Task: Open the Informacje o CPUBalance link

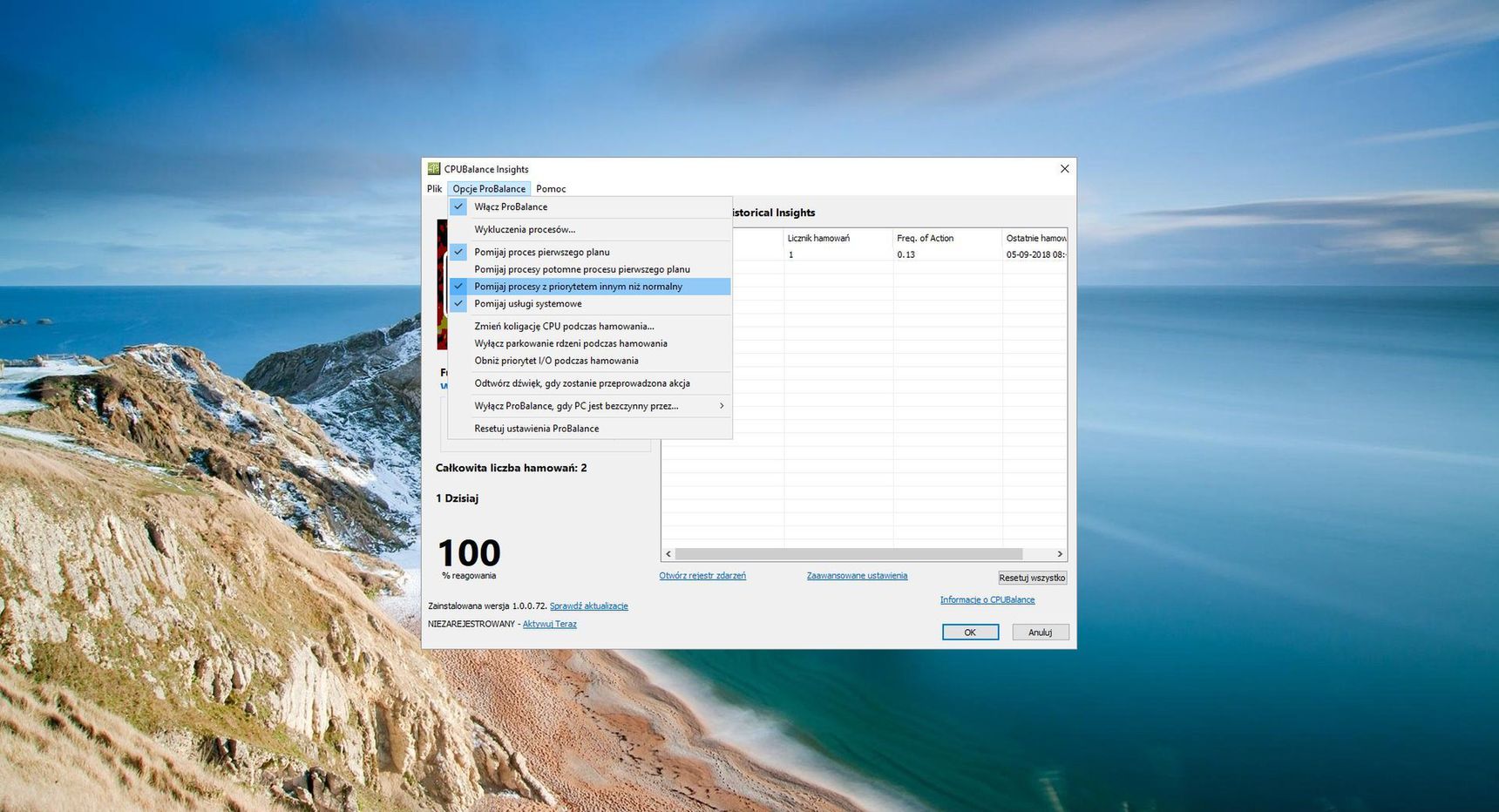Action: (987, 600)
